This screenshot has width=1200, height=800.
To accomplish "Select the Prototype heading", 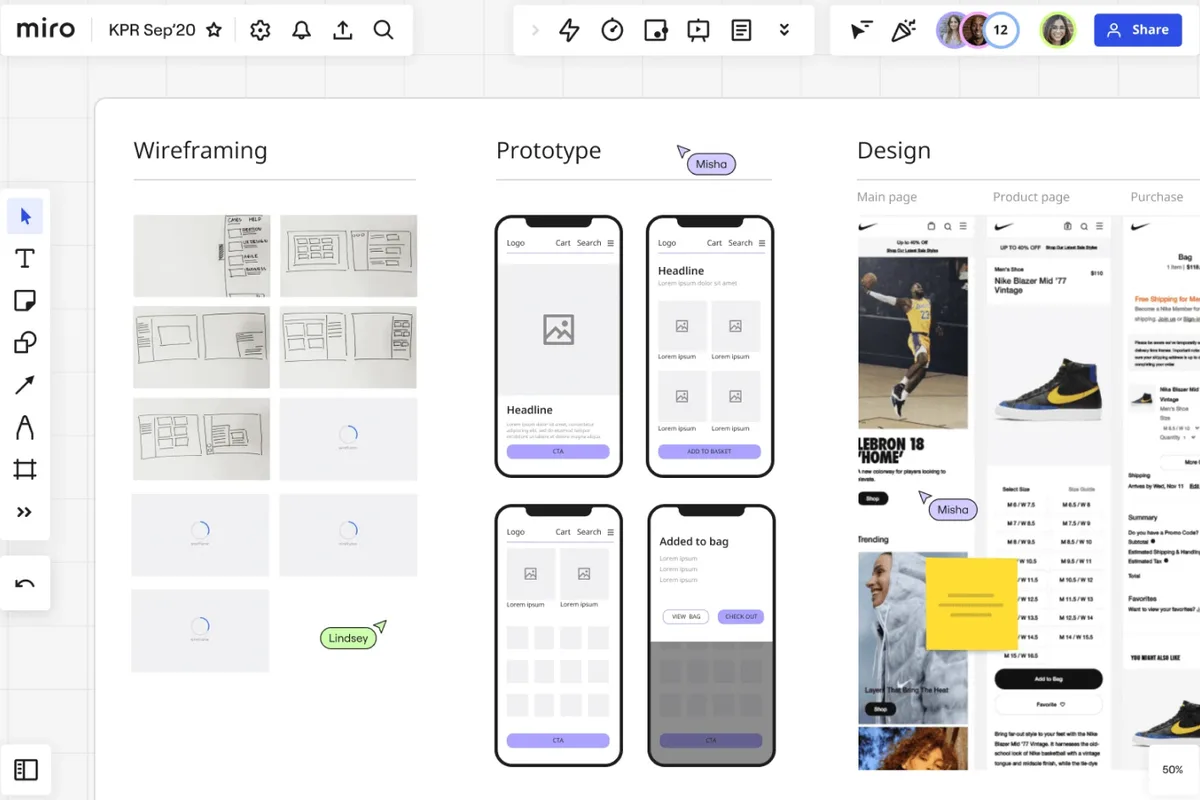I will click(x=549, y=151).
